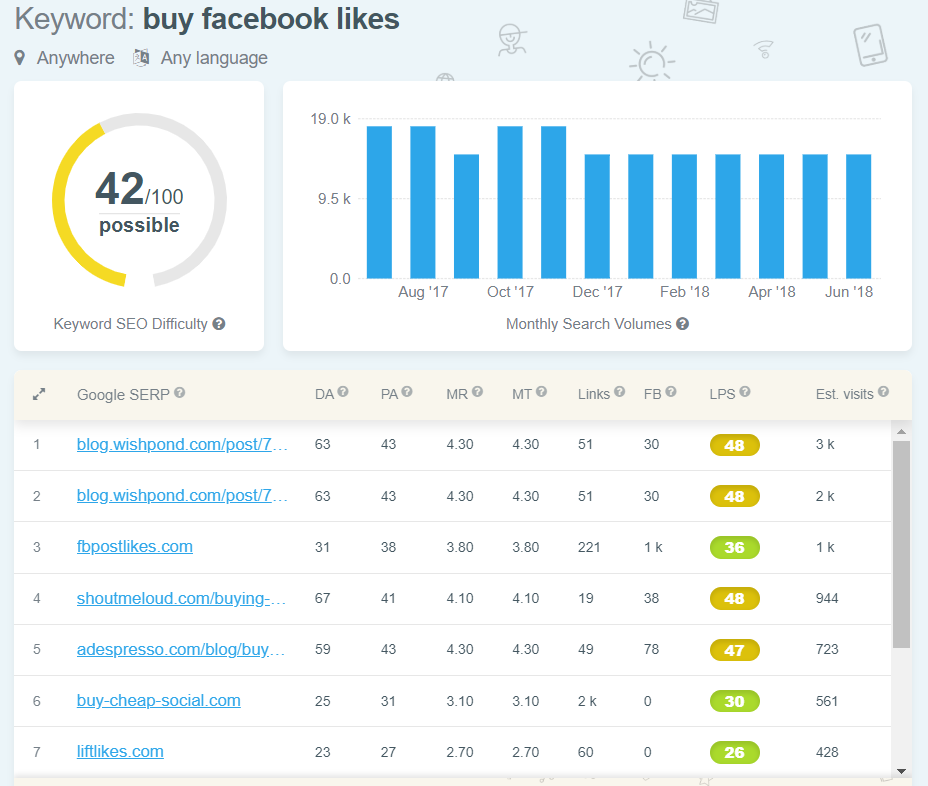
Task: Click the LPS column header
Action: pos(722,394)
